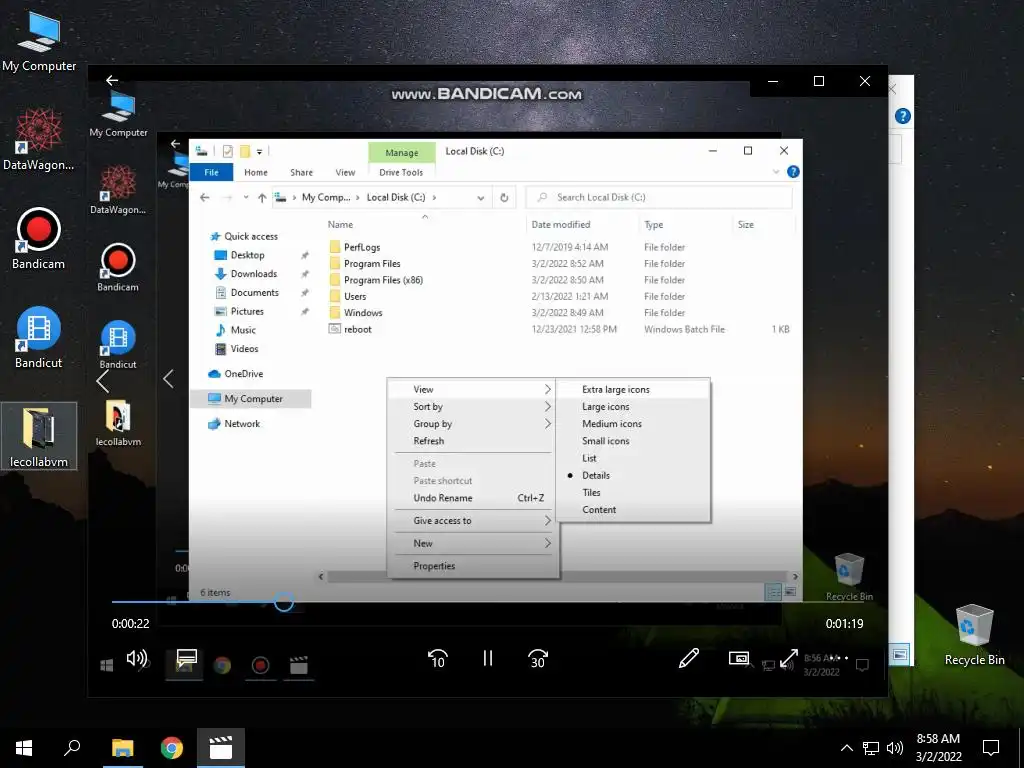Screen dimensions: 1024x768
Task: Open the pencil edit options
Action: click(689, 658)
